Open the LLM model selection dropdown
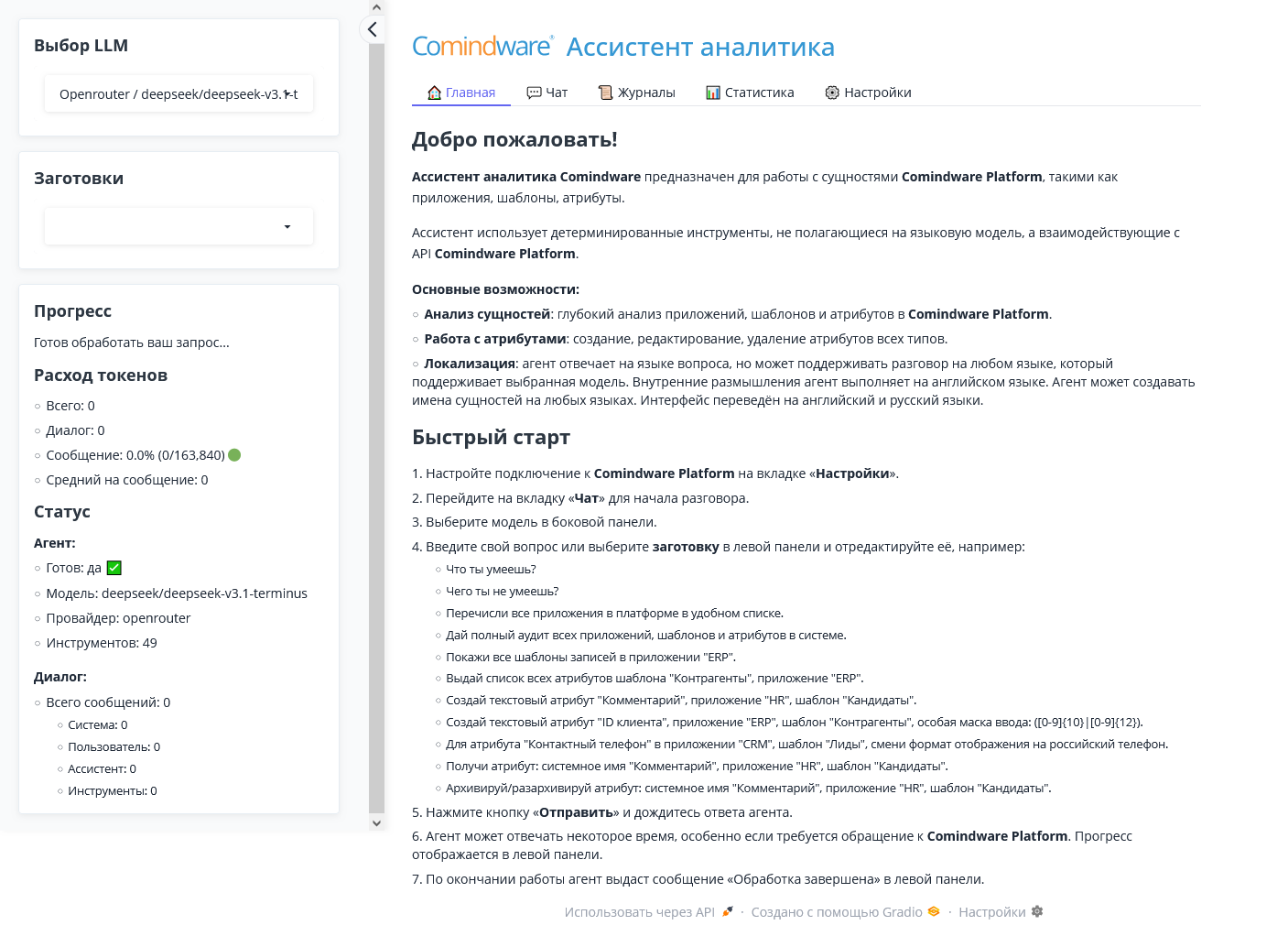The width and height of the screenshot is (1288, 936). [x=179, y=93]
